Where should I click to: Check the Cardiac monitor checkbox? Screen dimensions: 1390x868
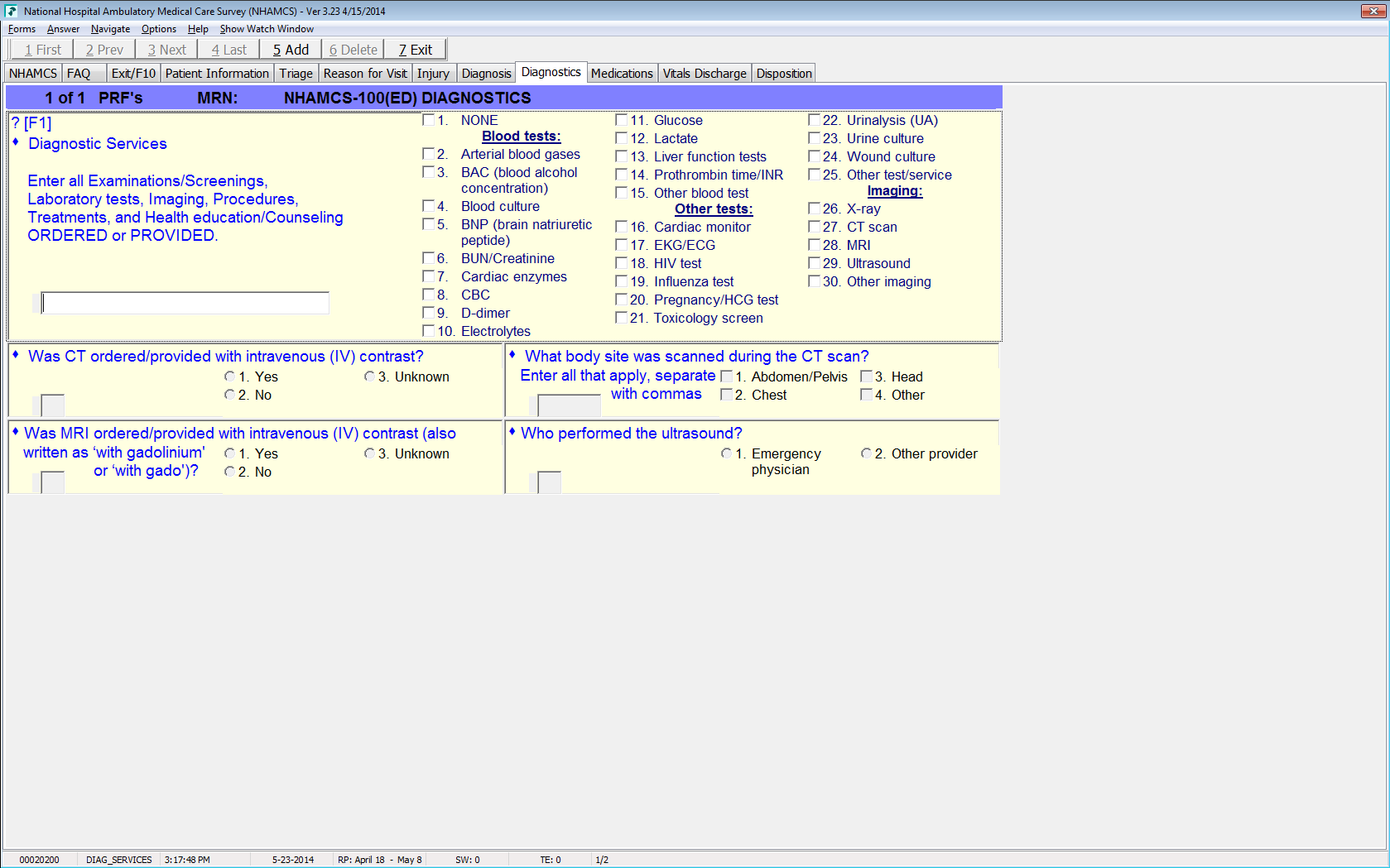coord(622,227)
